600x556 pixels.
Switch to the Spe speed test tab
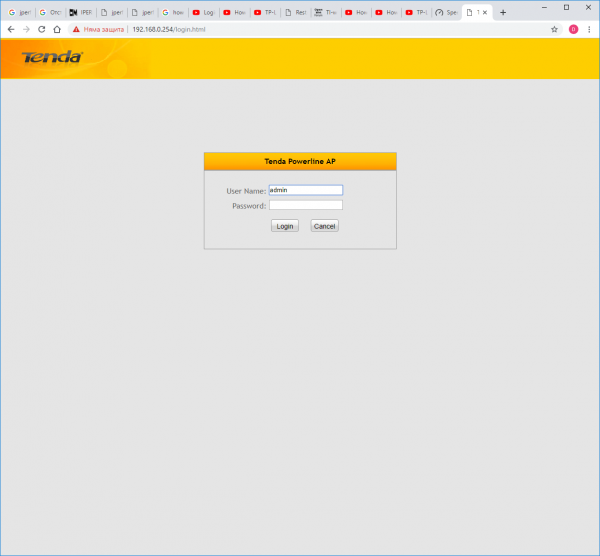(447, 13)
